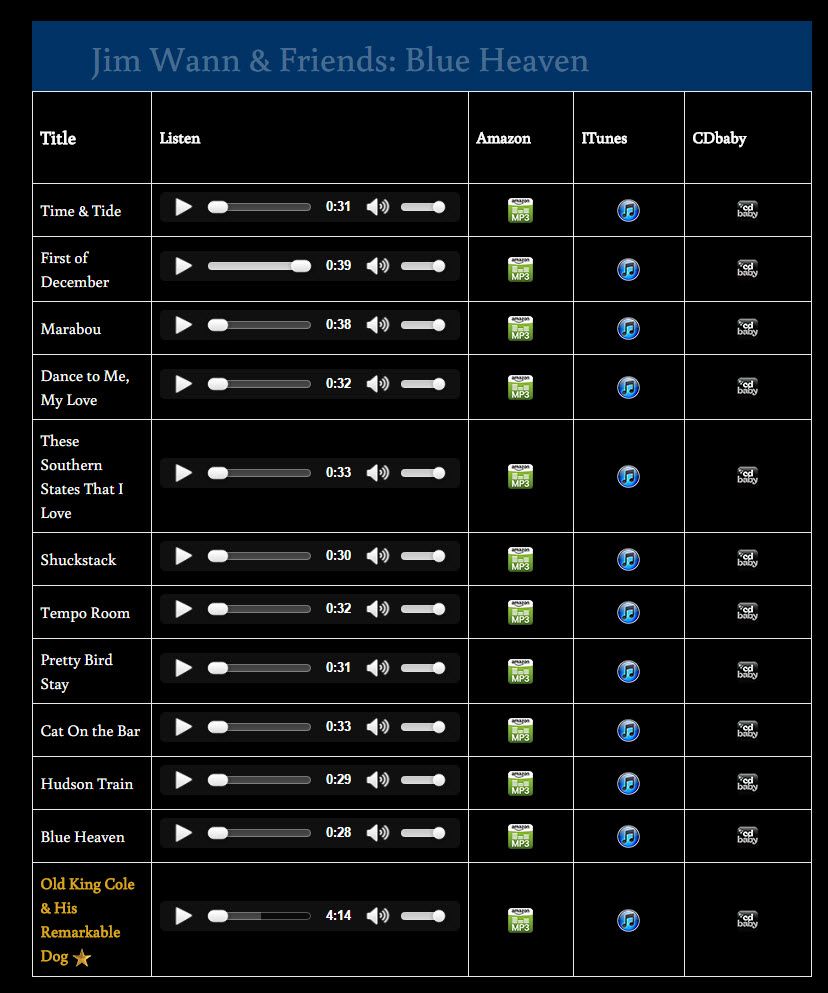Image resolution: width=828 pixels, height=993 pixels.
Task: Adjust the volume slider for Tempo Room
Action: pos(423,609)
